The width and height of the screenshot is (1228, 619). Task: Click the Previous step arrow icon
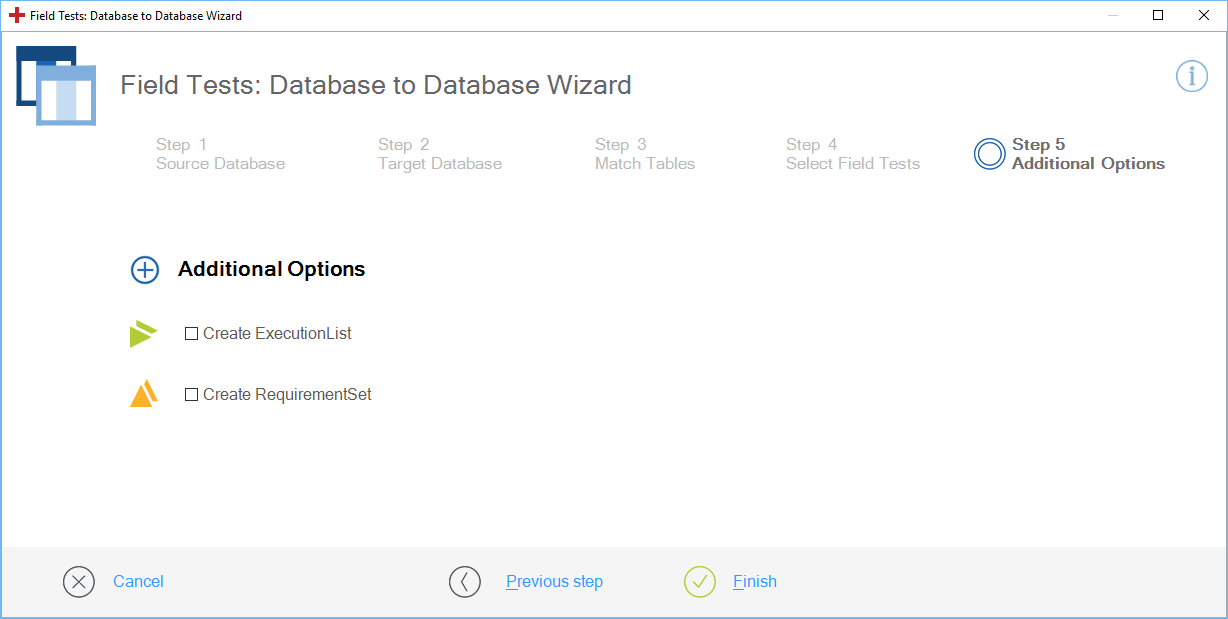point(465,582)
